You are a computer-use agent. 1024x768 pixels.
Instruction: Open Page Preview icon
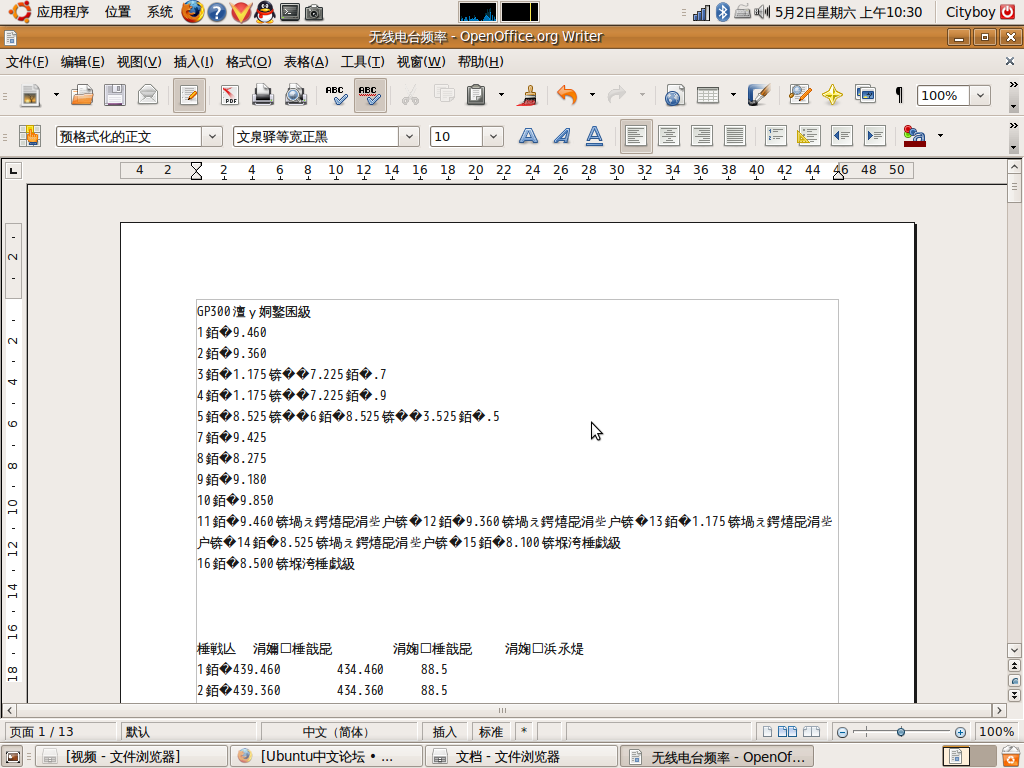point(296,95)
